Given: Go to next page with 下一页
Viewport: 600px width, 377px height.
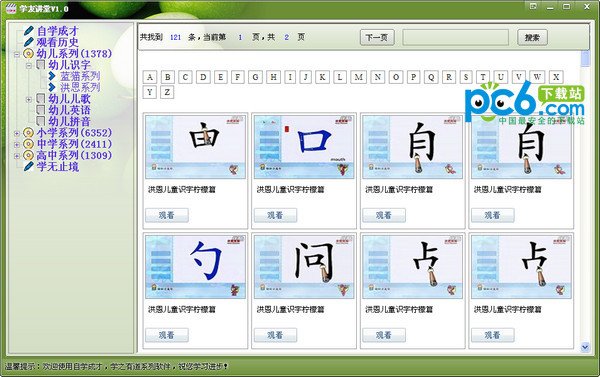Looking at the screenshot, I should (377, 38).
